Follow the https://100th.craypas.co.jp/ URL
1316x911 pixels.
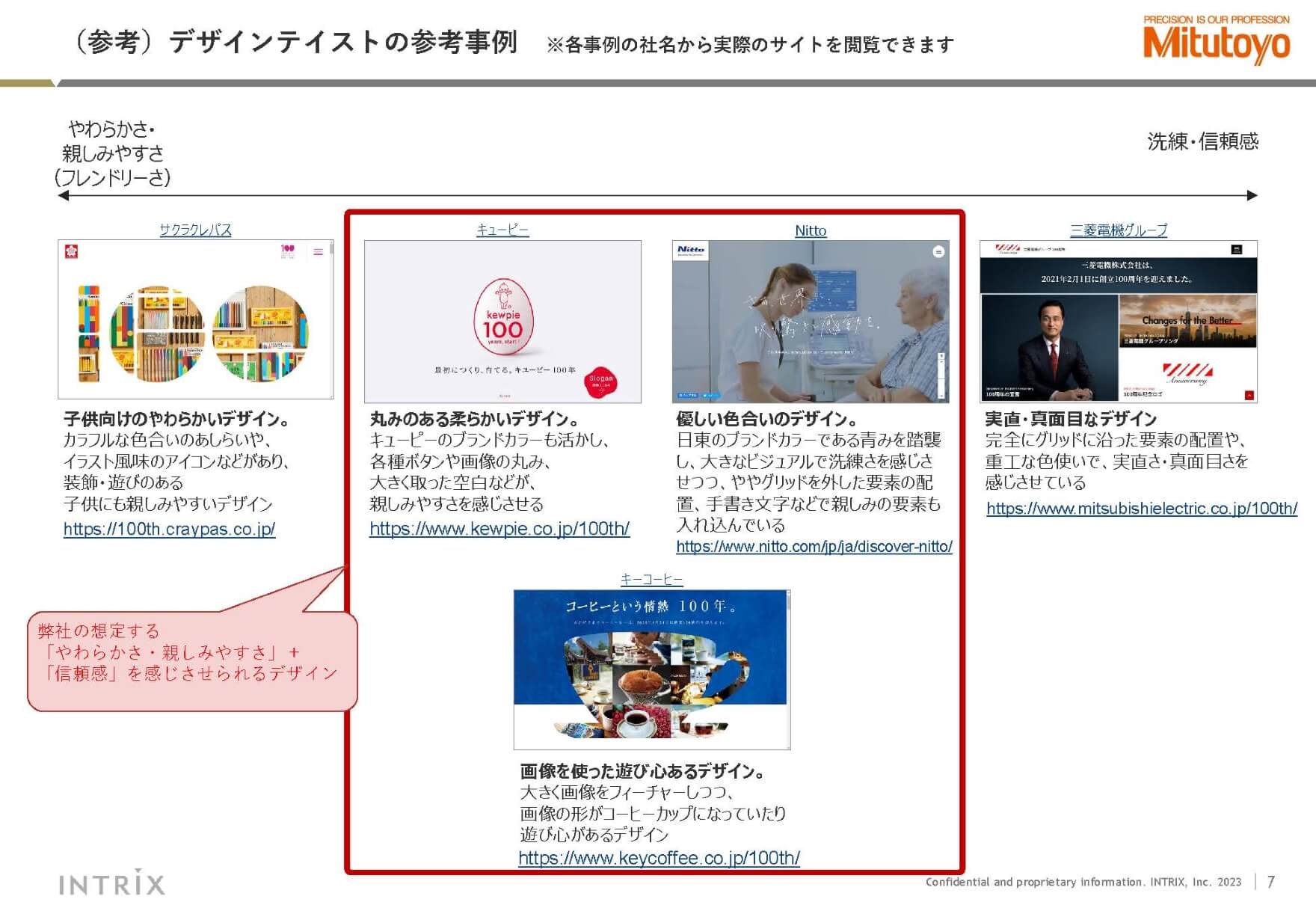(169, 529)
